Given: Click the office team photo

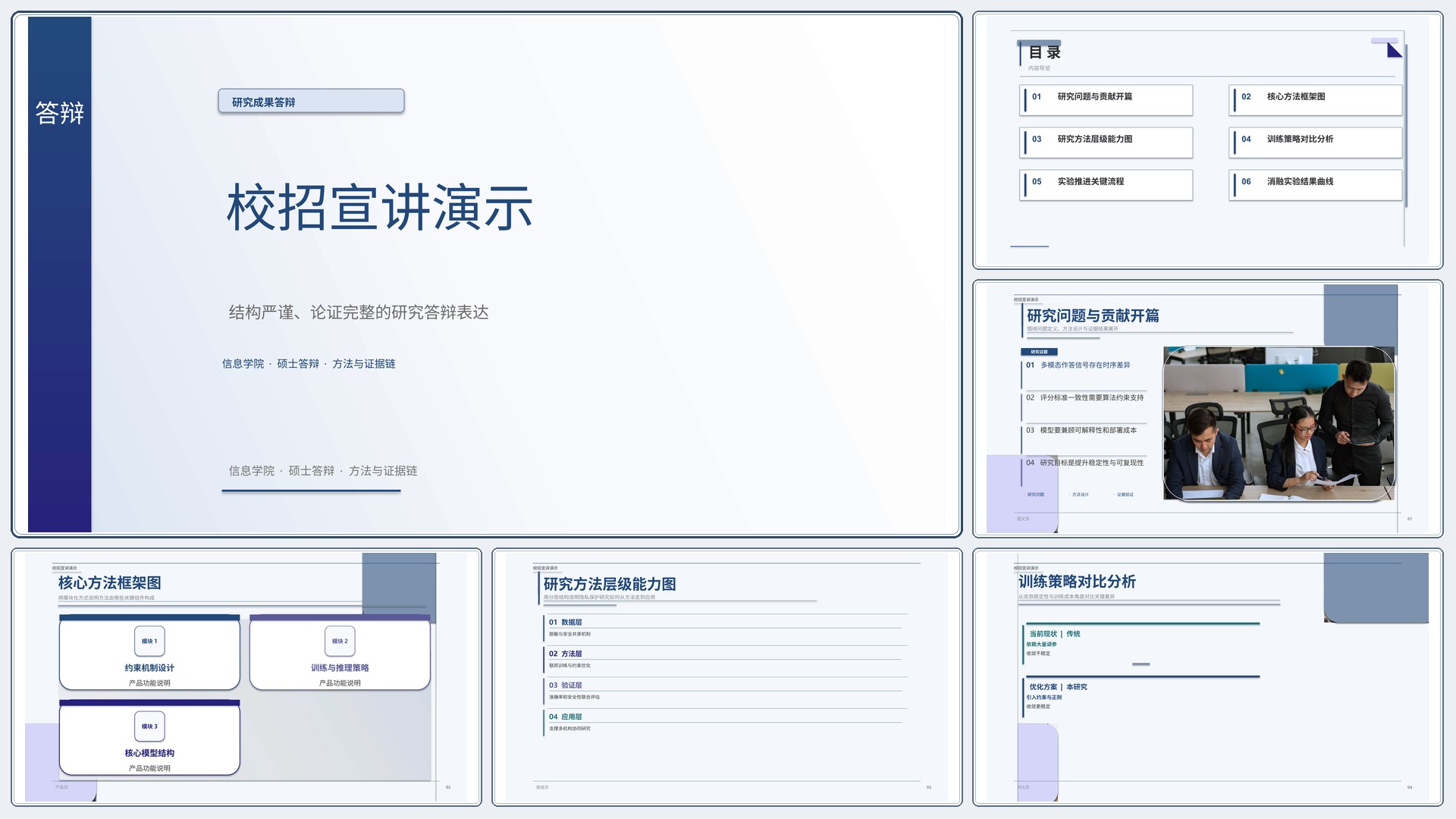Looking at the screenshot, I should point(1279,423).
